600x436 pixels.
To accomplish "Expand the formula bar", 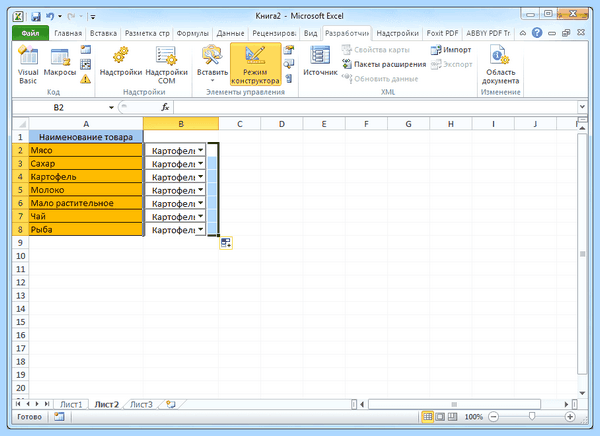I will pyautogui.click(x=582, y=107).
